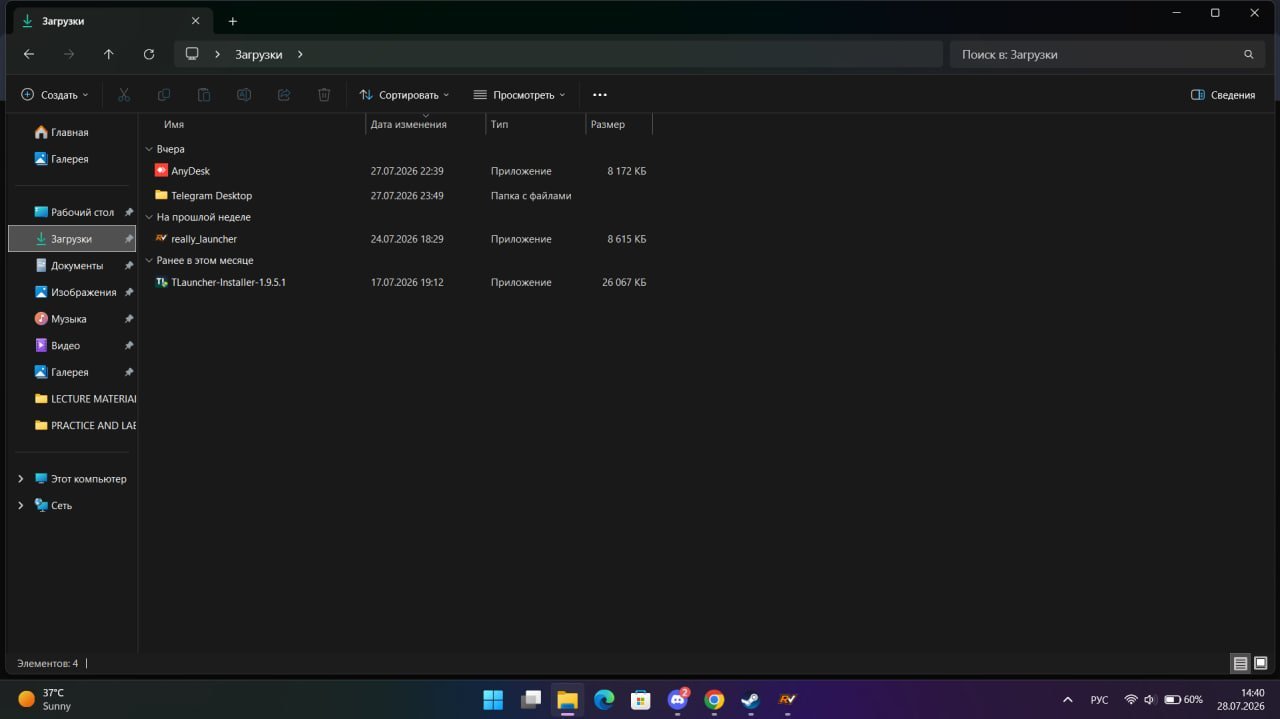1280x719 pixels.
Task: Open the Сортировать dropdown
Action: tap(404, 95)
